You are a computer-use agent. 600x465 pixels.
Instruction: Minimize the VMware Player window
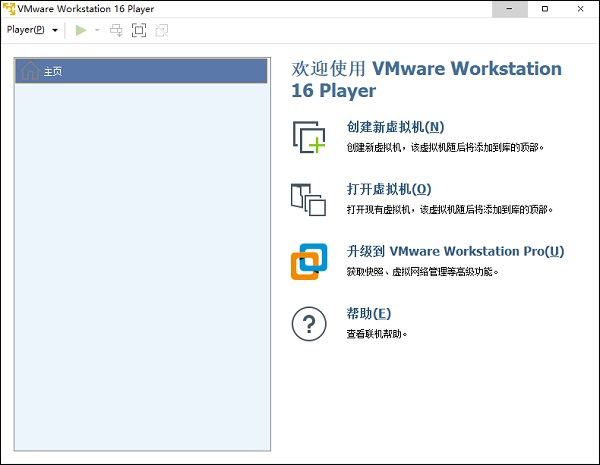pyautogui.click(x=510, y=9)
